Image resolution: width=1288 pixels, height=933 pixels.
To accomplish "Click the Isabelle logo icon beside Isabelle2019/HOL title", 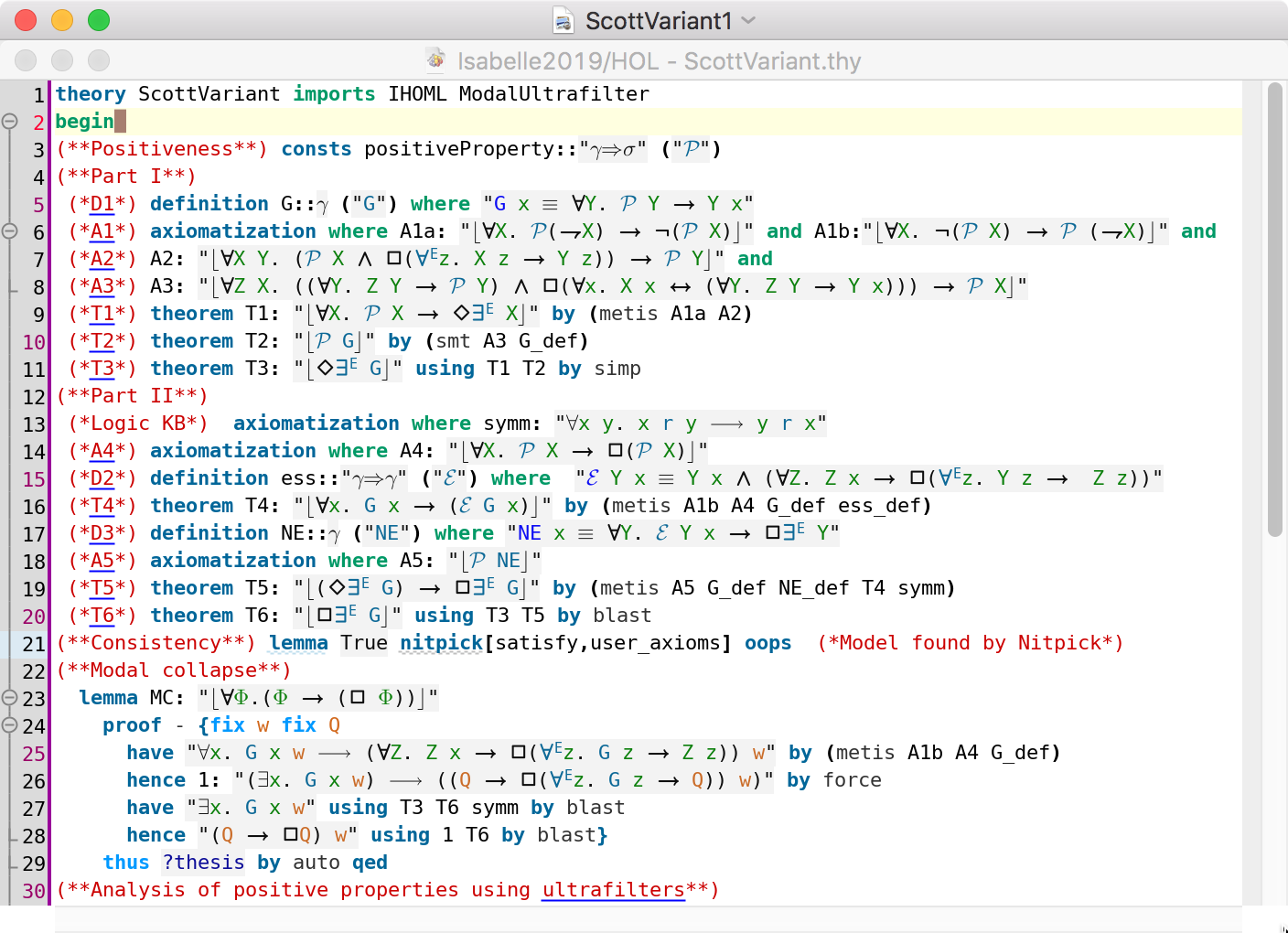I will click(436, 60).
